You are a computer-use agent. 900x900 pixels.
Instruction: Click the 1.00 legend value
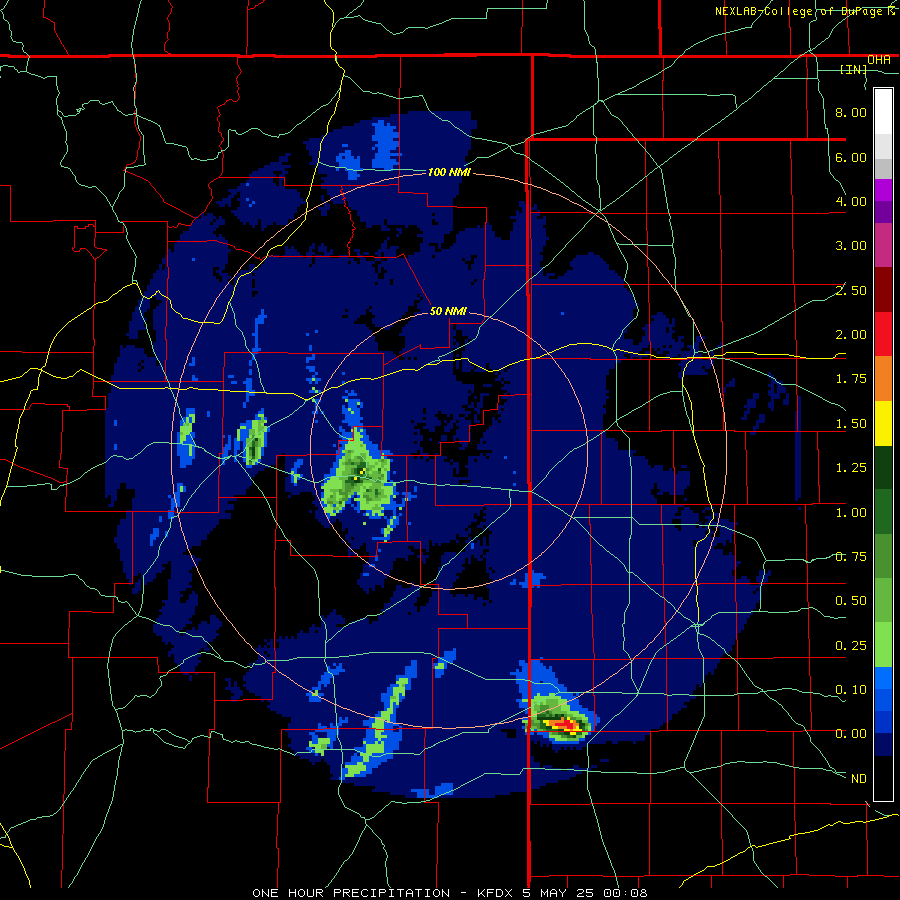pos(851,513)
